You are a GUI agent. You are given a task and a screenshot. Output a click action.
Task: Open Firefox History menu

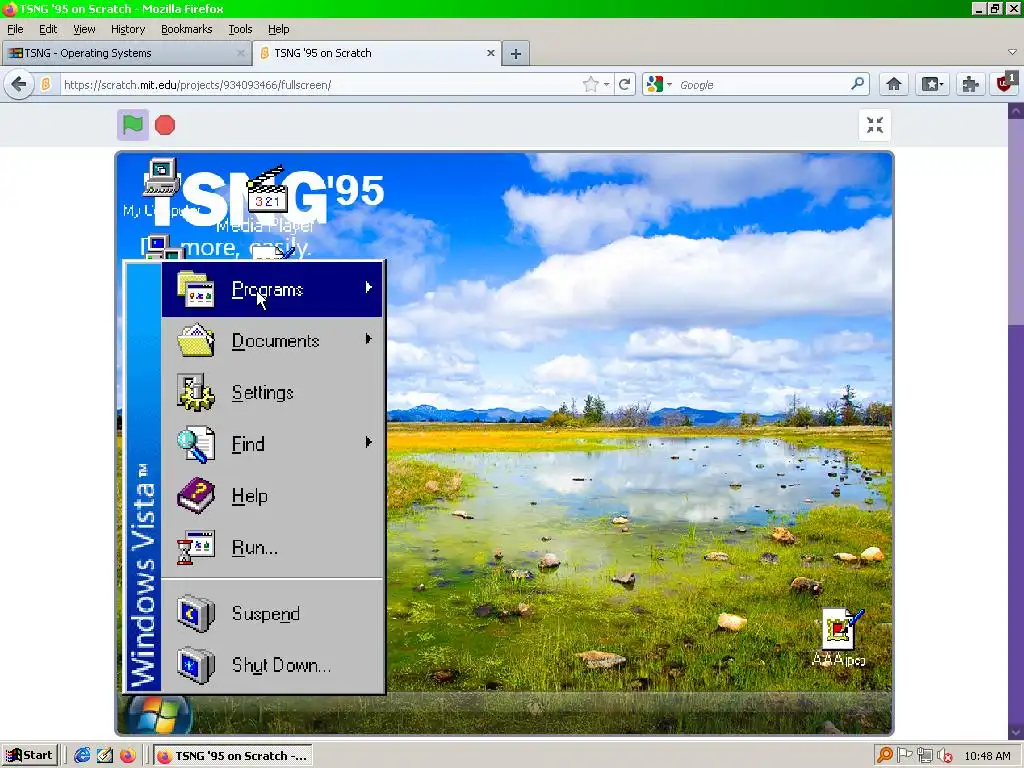pos(127,29)
